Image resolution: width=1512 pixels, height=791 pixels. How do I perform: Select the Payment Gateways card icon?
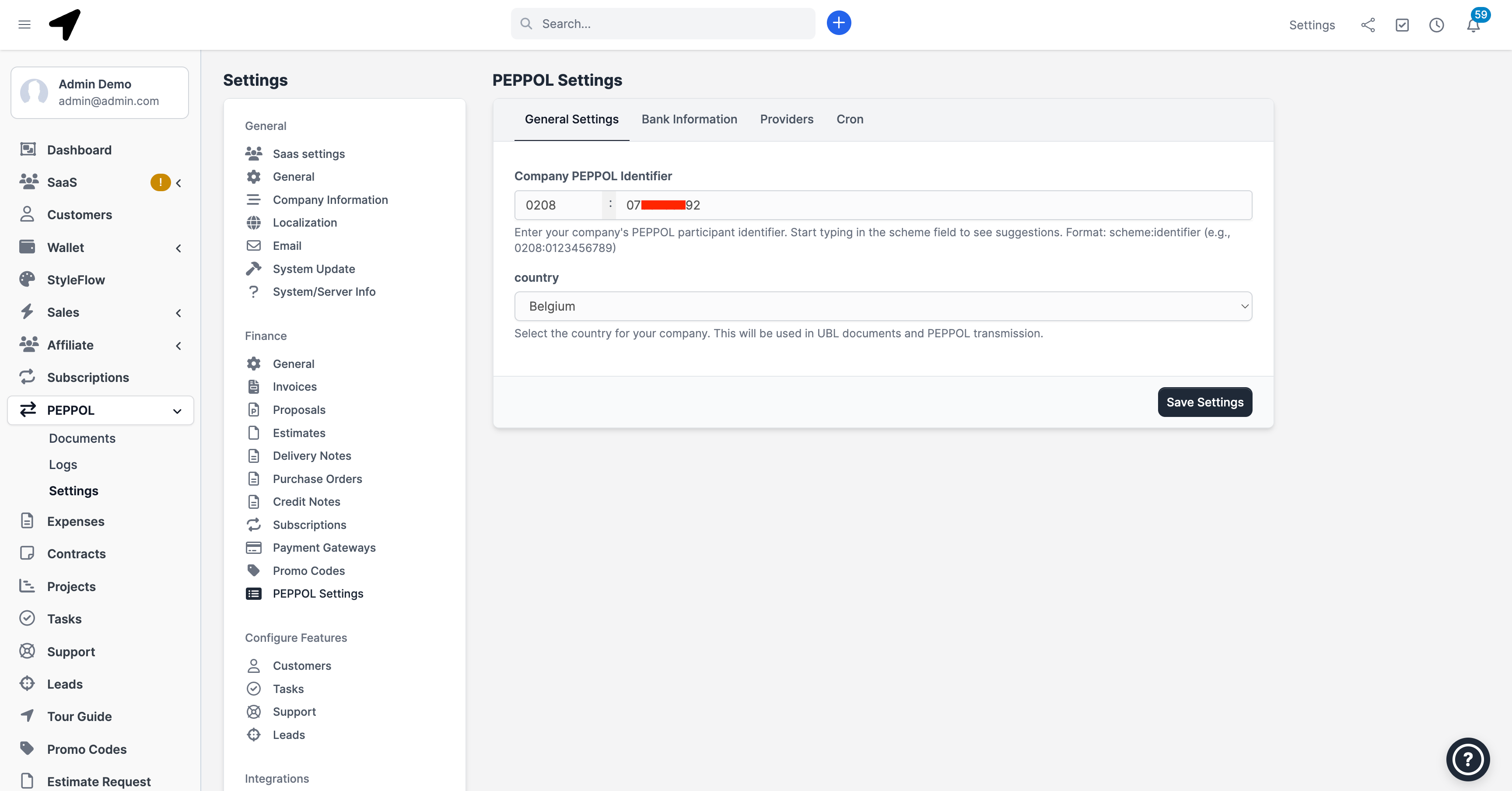tap(254, 547)
